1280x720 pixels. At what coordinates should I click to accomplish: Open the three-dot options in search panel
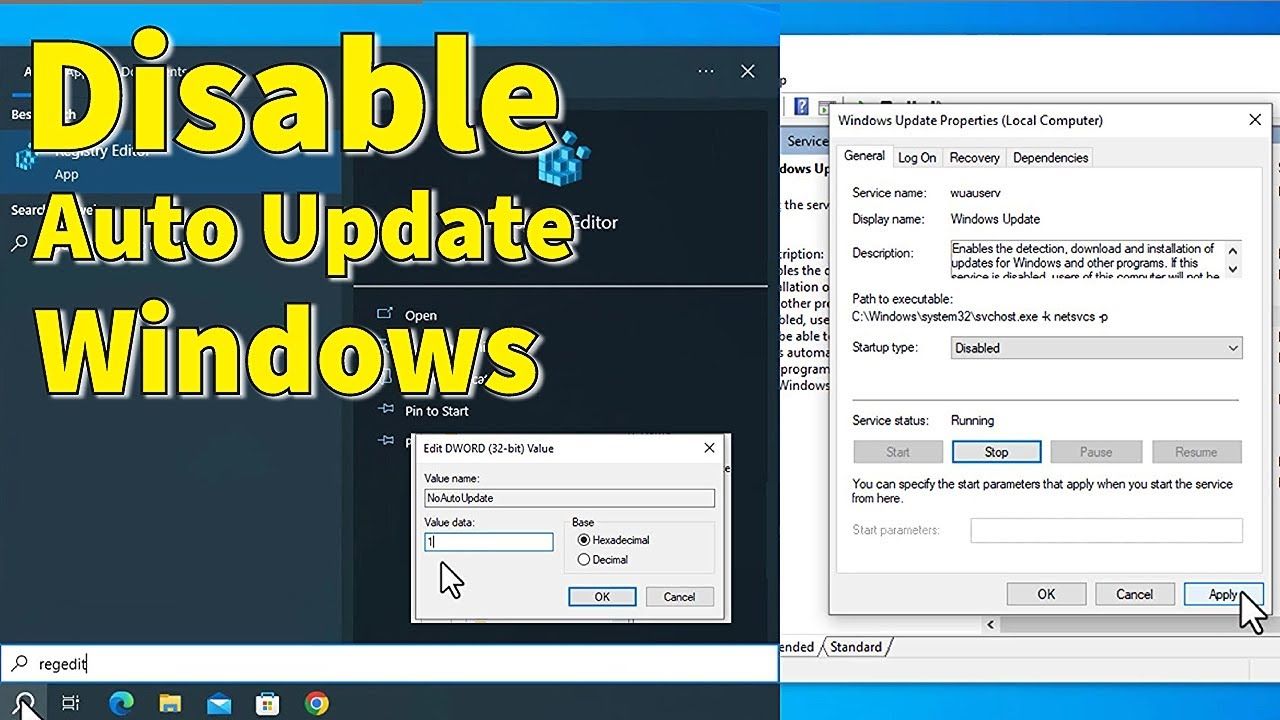coord(706,71)
